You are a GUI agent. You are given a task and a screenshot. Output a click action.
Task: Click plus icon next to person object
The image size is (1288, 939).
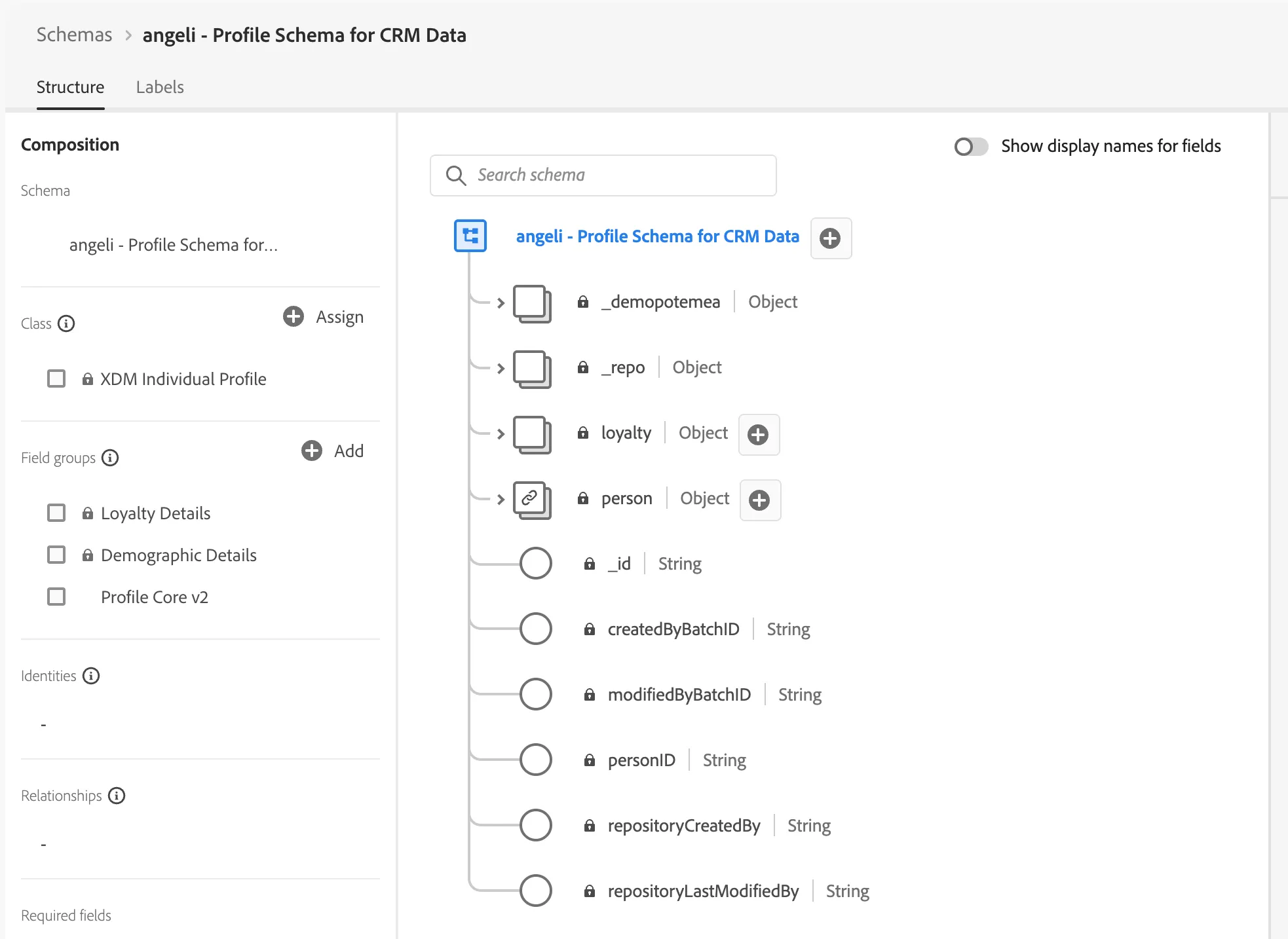point(760,500)
